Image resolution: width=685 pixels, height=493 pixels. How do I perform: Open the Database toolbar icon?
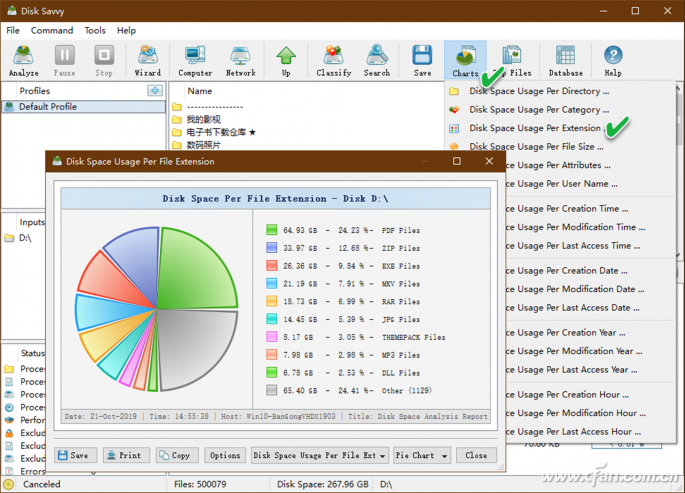click(566, 61)
